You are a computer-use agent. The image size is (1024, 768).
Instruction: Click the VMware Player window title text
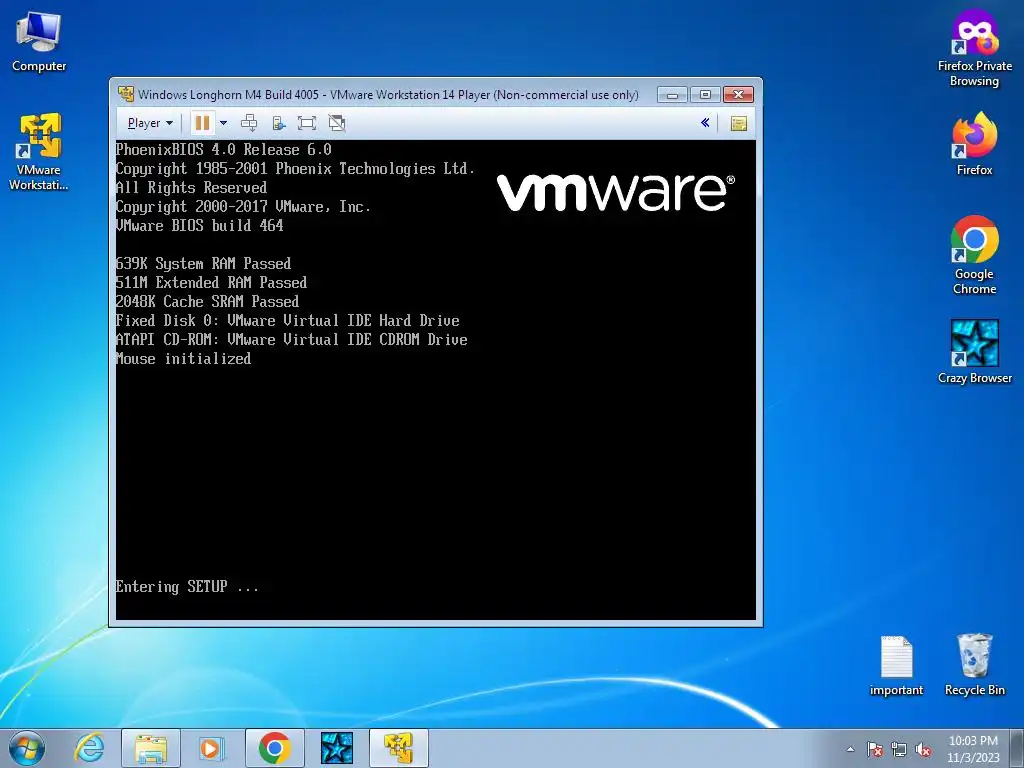[388, 95]
